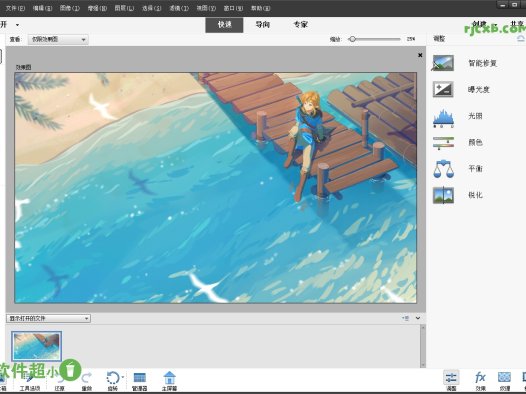
Task: Select the Balance (平衡) scales icon
Action: [x=443, y=169]
